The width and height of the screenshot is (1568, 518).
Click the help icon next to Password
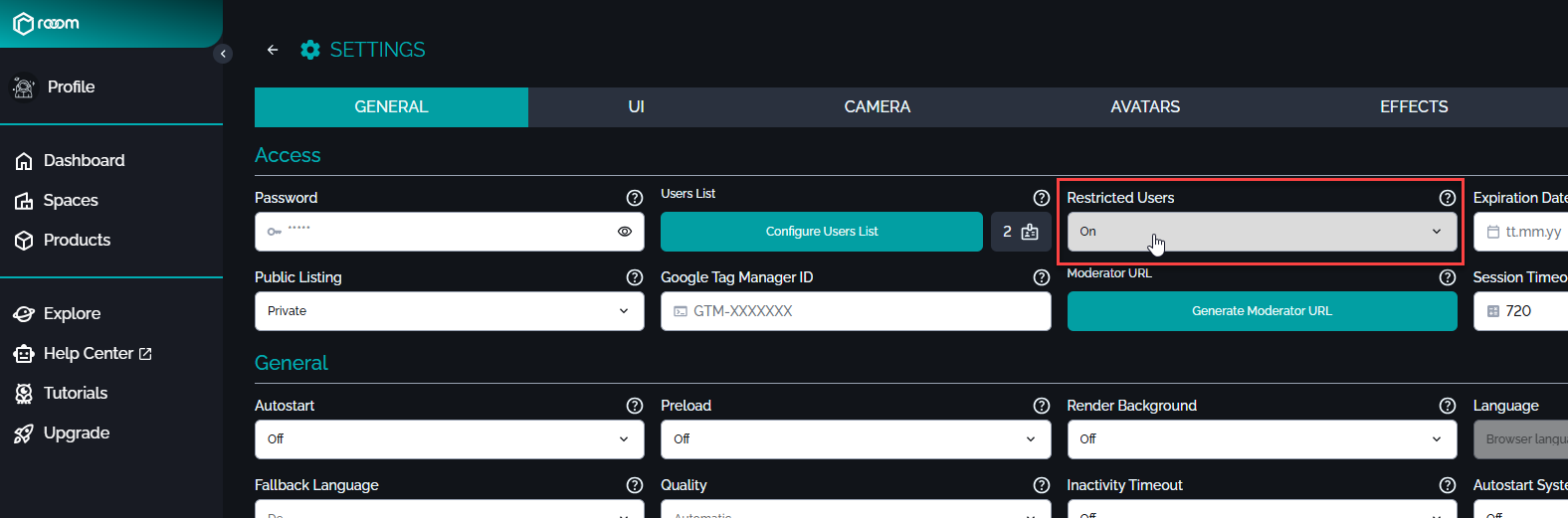(635, 198)
